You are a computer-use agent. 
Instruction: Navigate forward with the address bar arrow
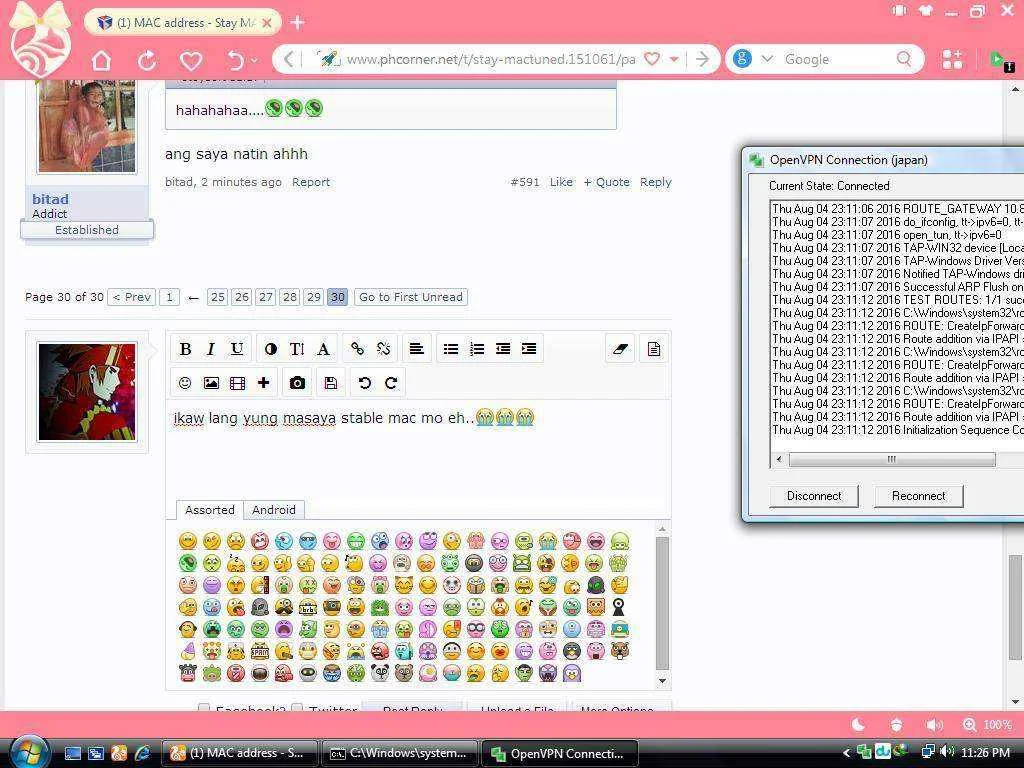click(703, 59)
